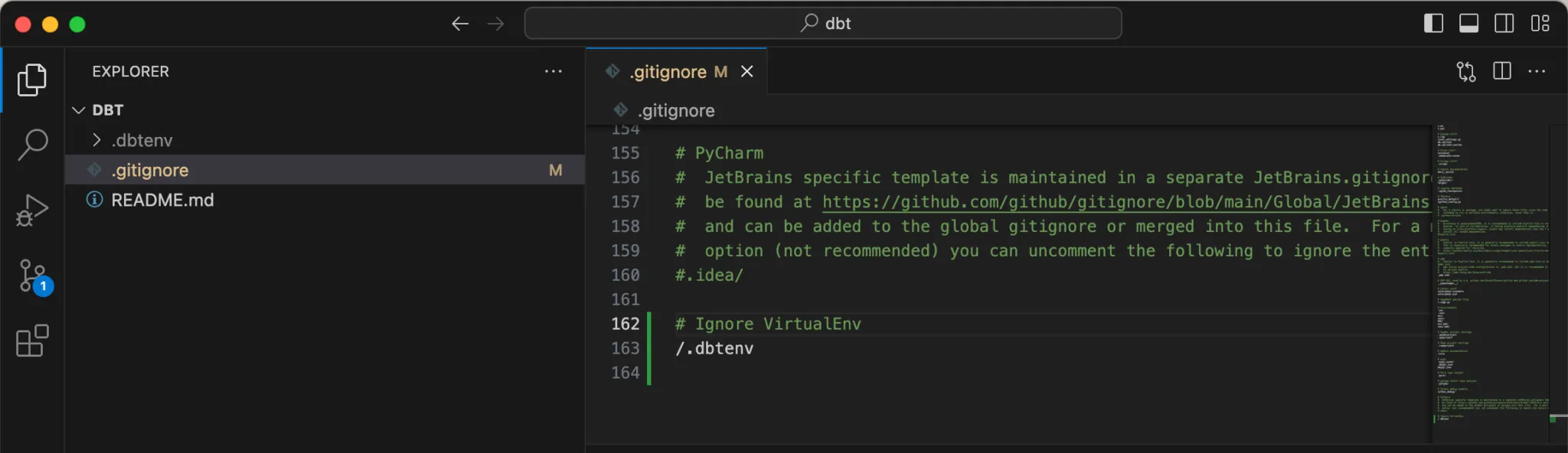Open editor more actions ellipsis menu
The image size is (1568, 453).
click(x=1537, y=72)
